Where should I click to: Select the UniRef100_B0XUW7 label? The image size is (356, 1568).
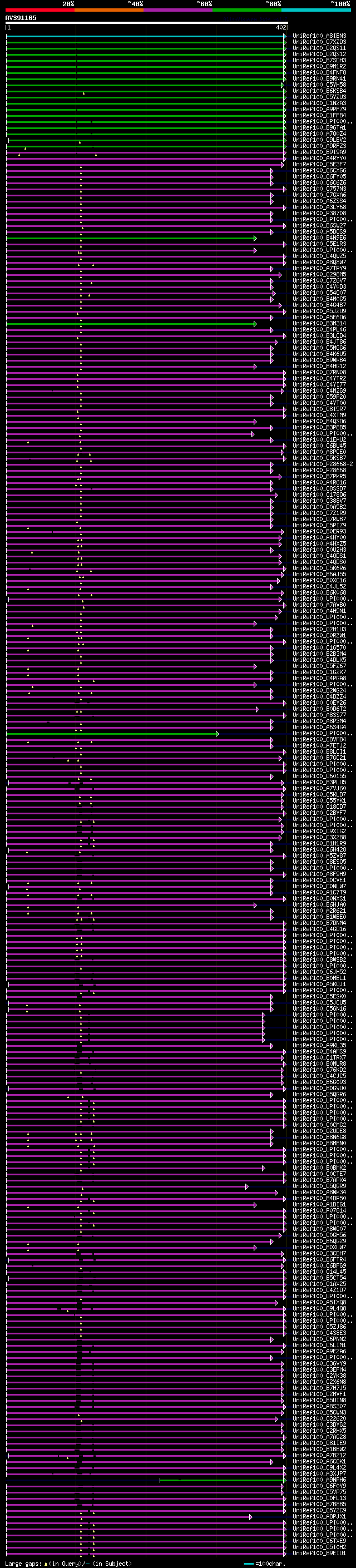(x=319, y=1247)
